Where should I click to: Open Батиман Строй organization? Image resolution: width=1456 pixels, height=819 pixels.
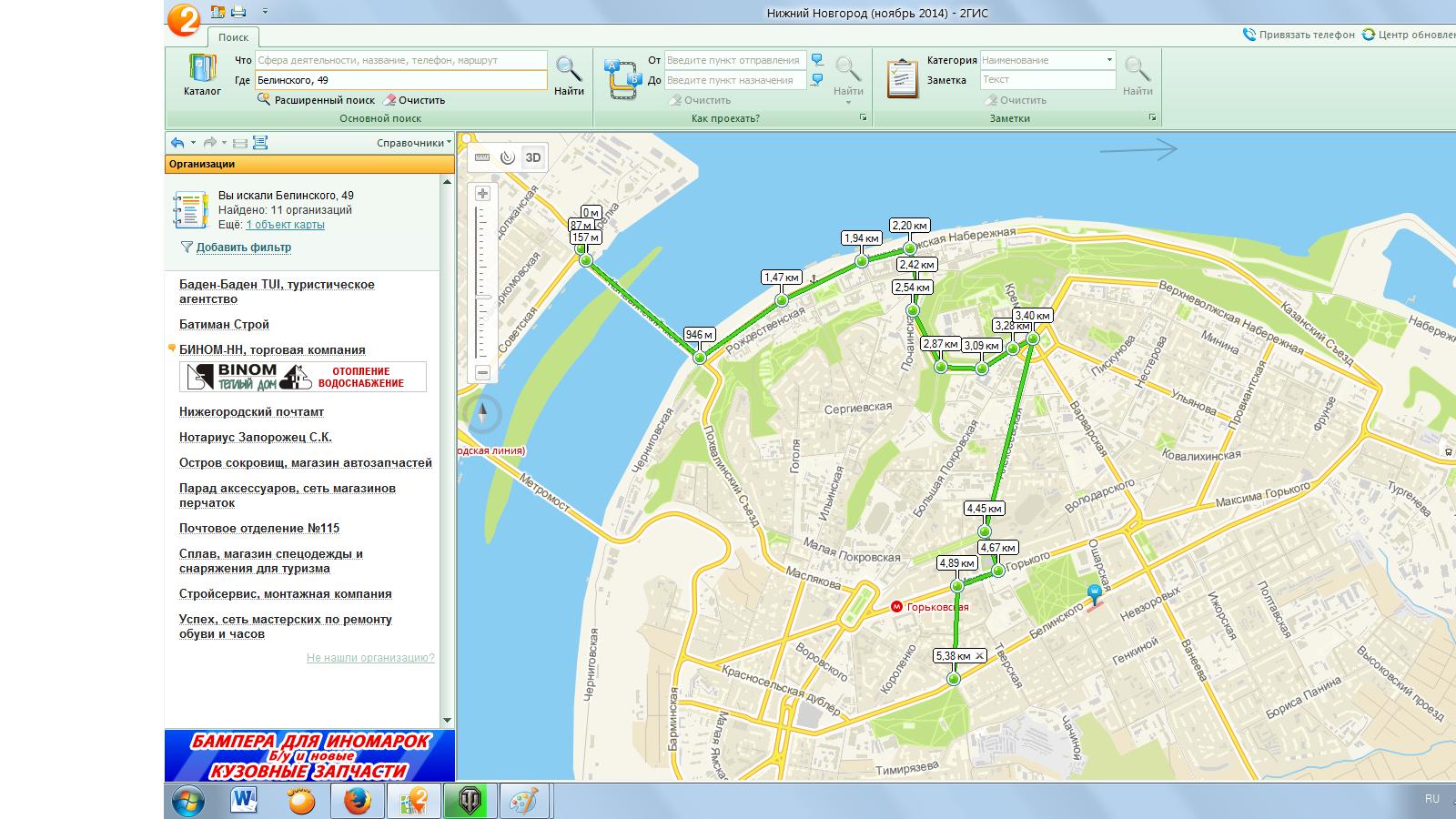tap(224, 324)
